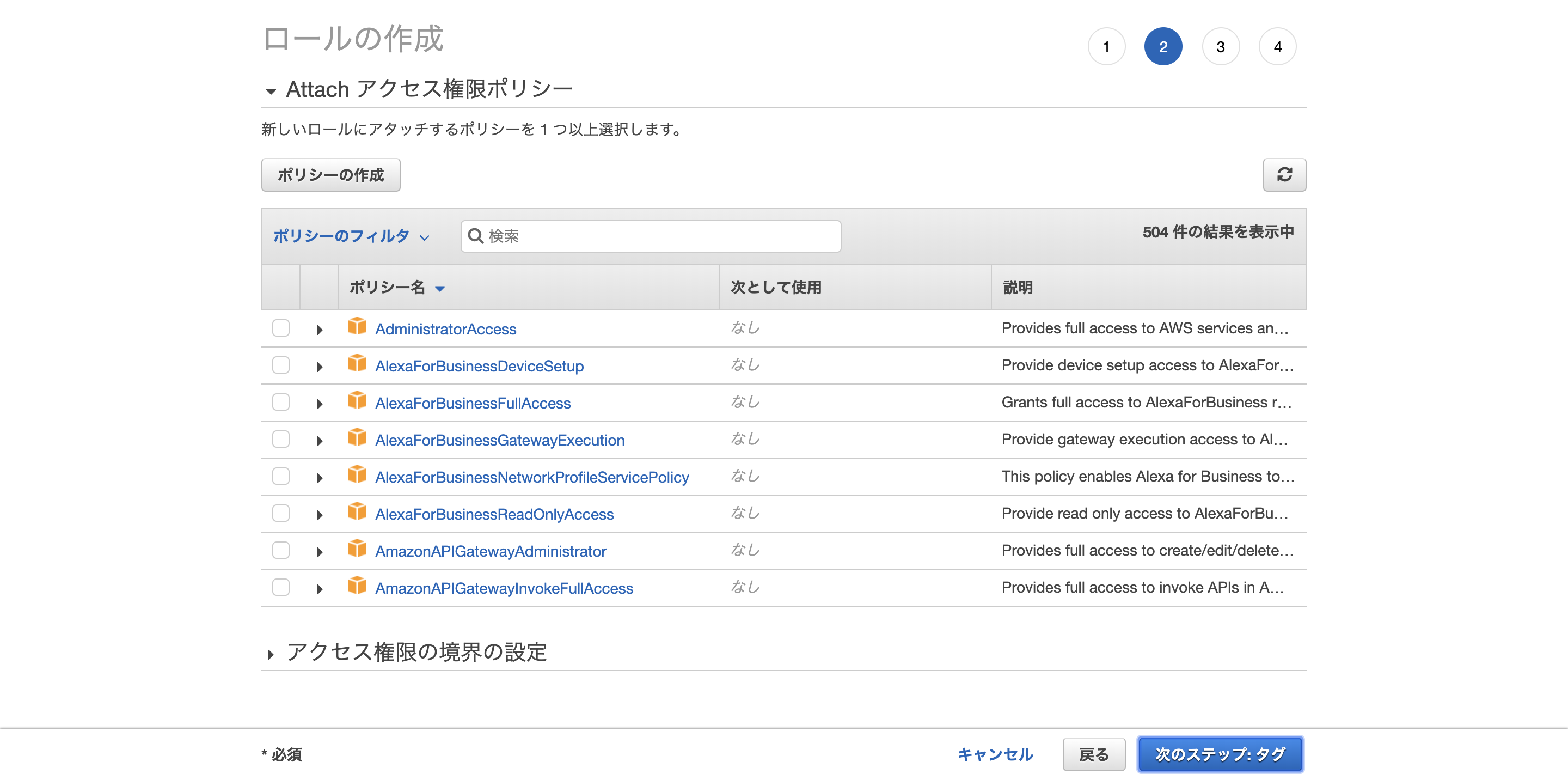
Task: Jump to wizard step 4
Action: 1277,46
